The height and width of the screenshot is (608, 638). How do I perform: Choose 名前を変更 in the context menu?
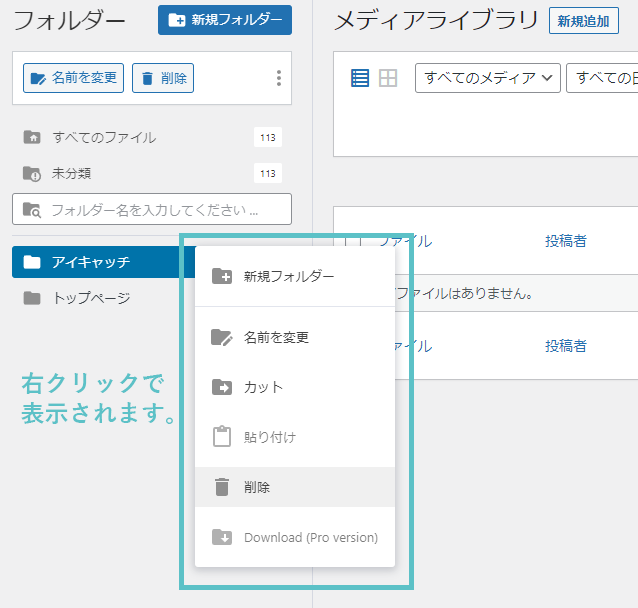click(x=276, y=337)
